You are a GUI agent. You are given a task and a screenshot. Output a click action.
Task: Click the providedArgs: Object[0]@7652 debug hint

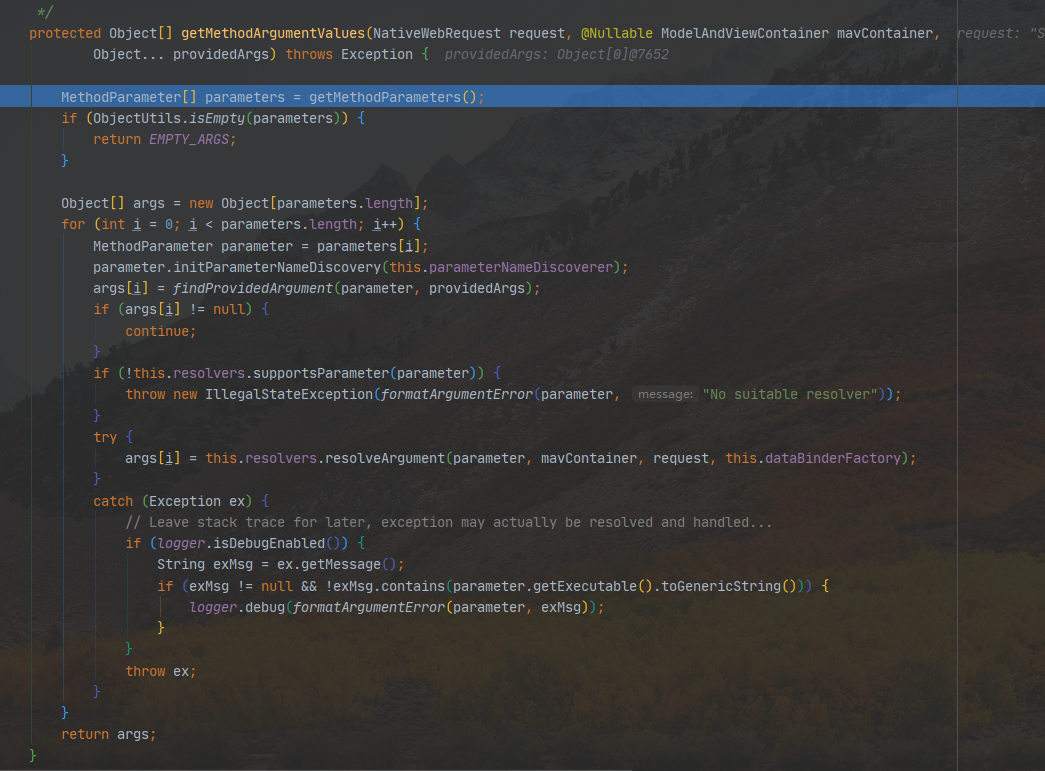pos(556,55)
